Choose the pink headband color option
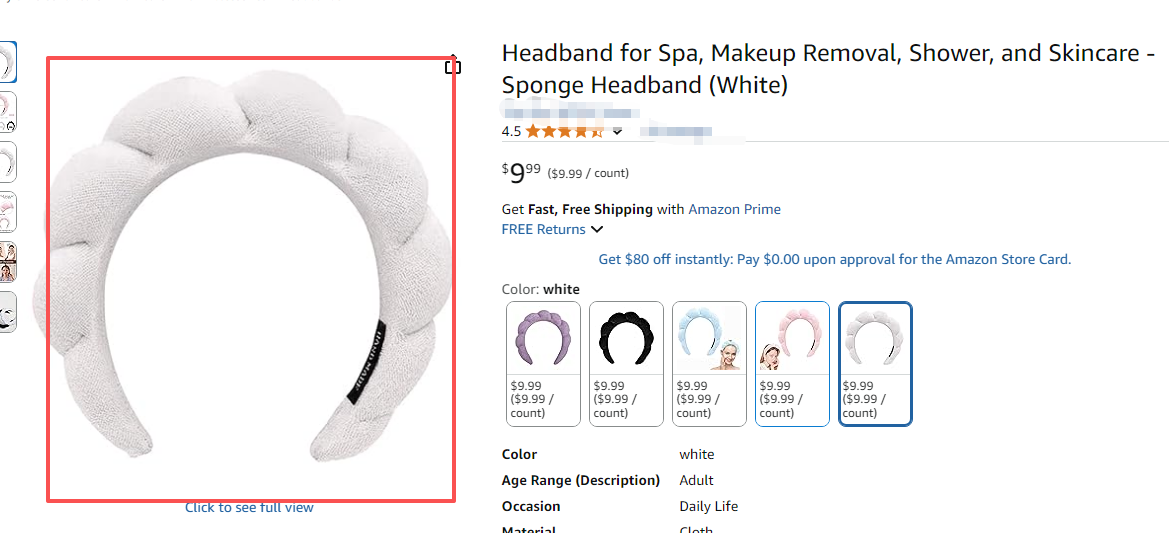 click(x=792, y=364)
